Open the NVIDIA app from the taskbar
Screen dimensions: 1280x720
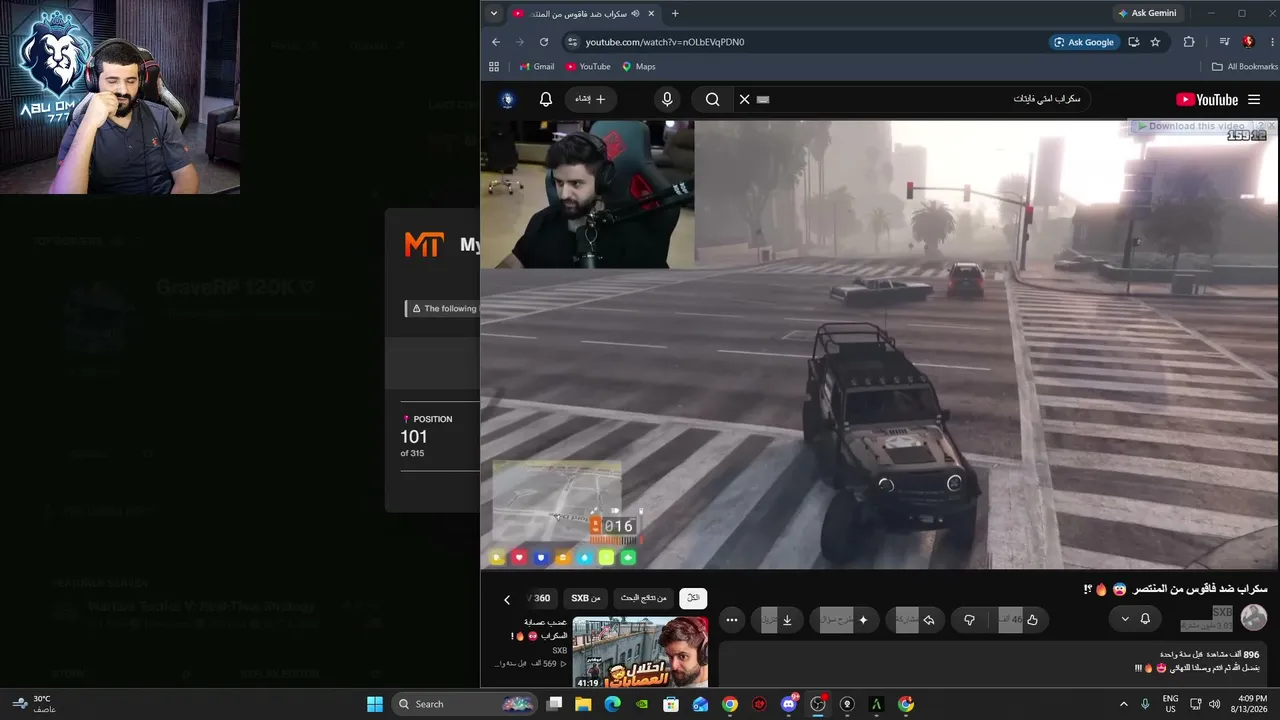pos(642,704)
